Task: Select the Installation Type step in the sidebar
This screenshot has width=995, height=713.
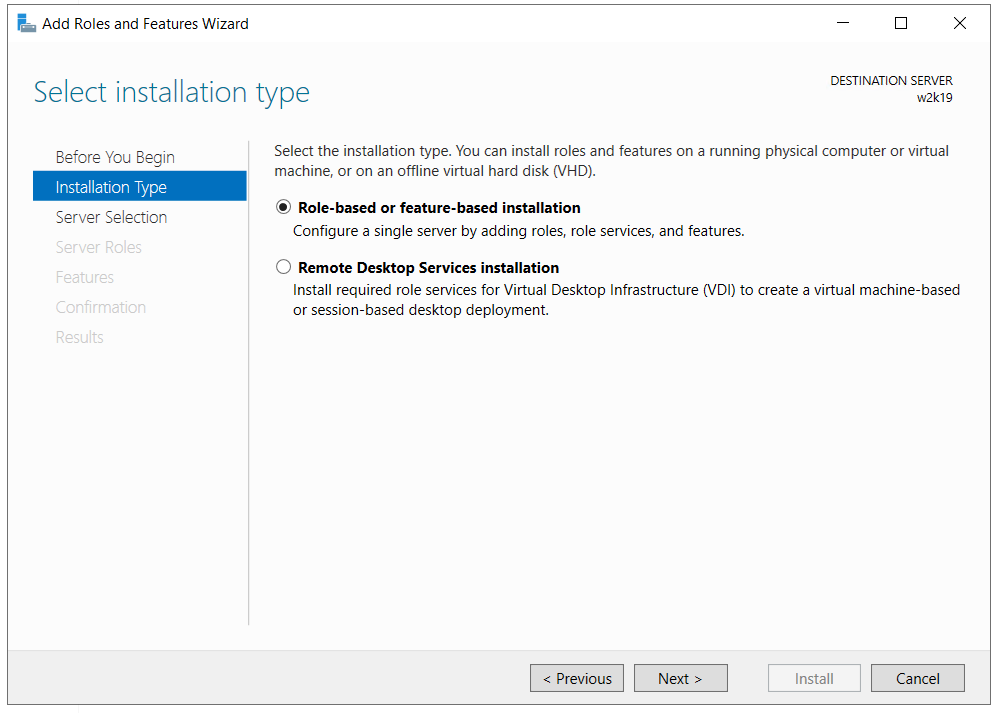Action: (x=111, y=187)
